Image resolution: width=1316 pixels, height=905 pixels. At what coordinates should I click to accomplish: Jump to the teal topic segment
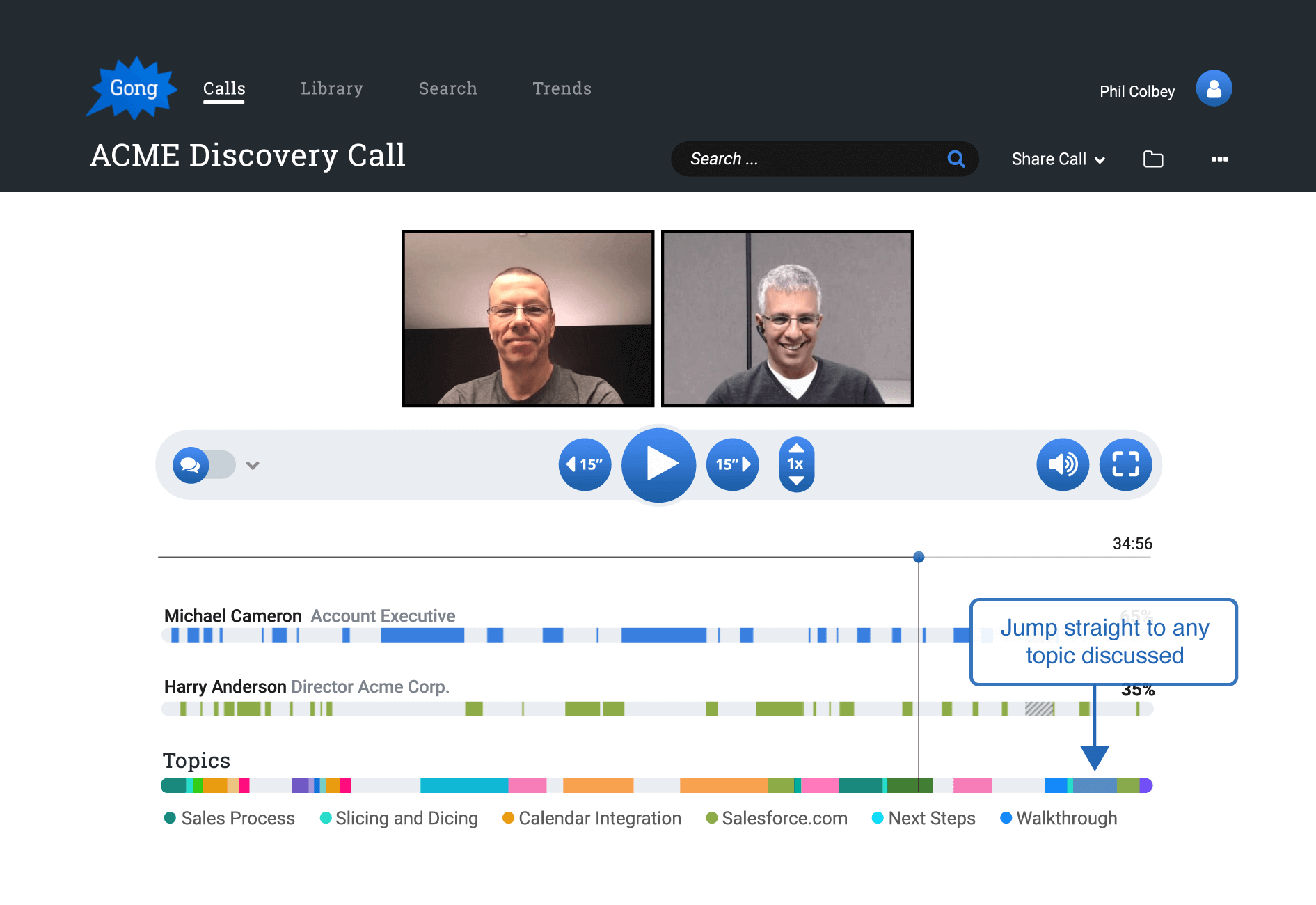pyautogui.click(x=464, y=785)
